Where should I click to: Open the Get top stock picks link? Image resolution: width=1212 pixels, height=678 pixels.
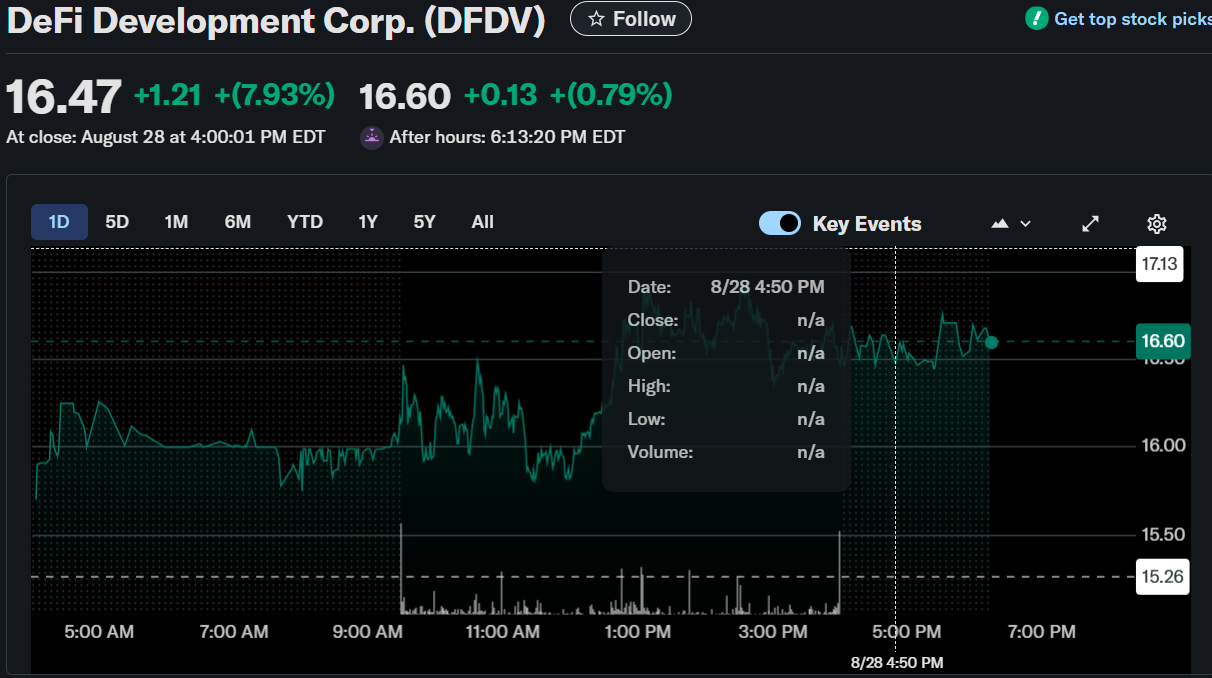1132,19
